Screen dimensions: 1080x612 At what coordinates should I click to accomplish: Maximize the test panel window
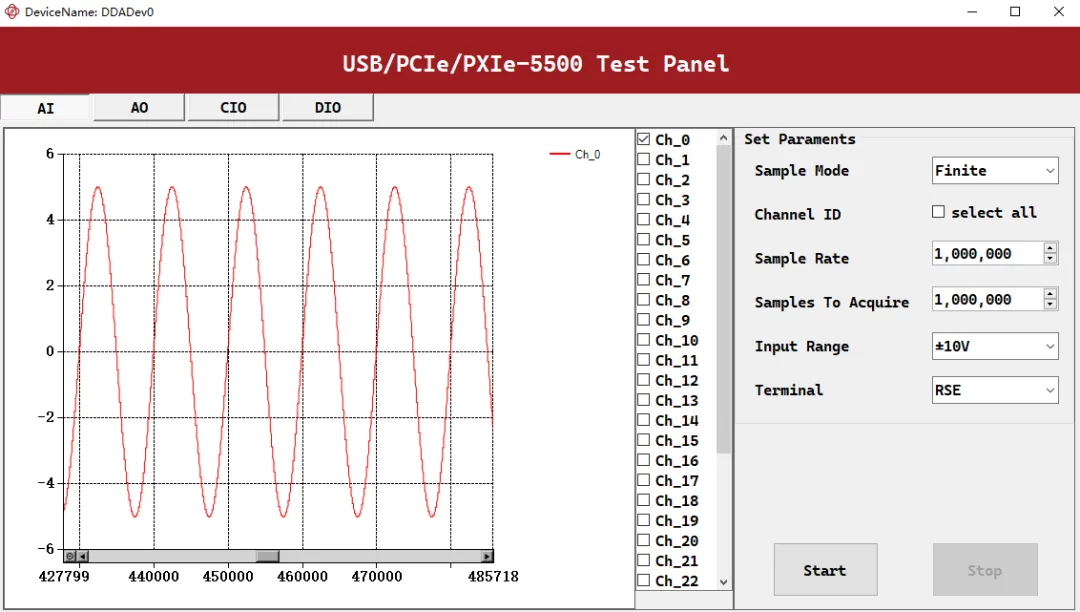pyautogui.click(x=1015, y=12)
